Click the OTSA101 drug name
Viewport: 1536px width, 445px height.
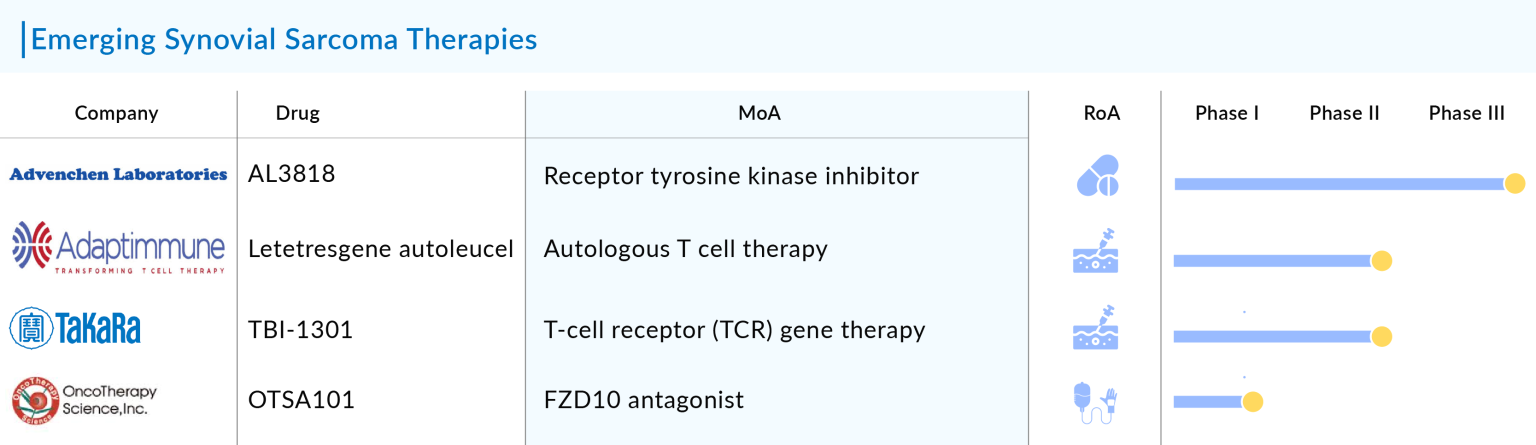301,401
